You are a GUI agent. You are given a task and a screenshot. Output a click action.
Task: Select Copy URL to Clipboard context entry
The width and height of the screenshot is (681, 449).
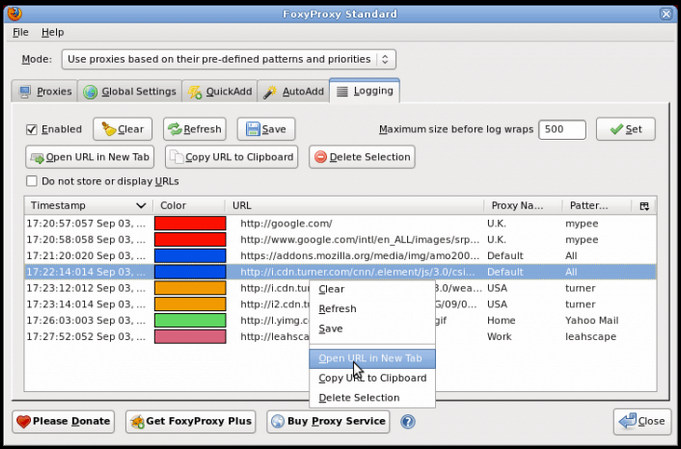pos(372,378)
